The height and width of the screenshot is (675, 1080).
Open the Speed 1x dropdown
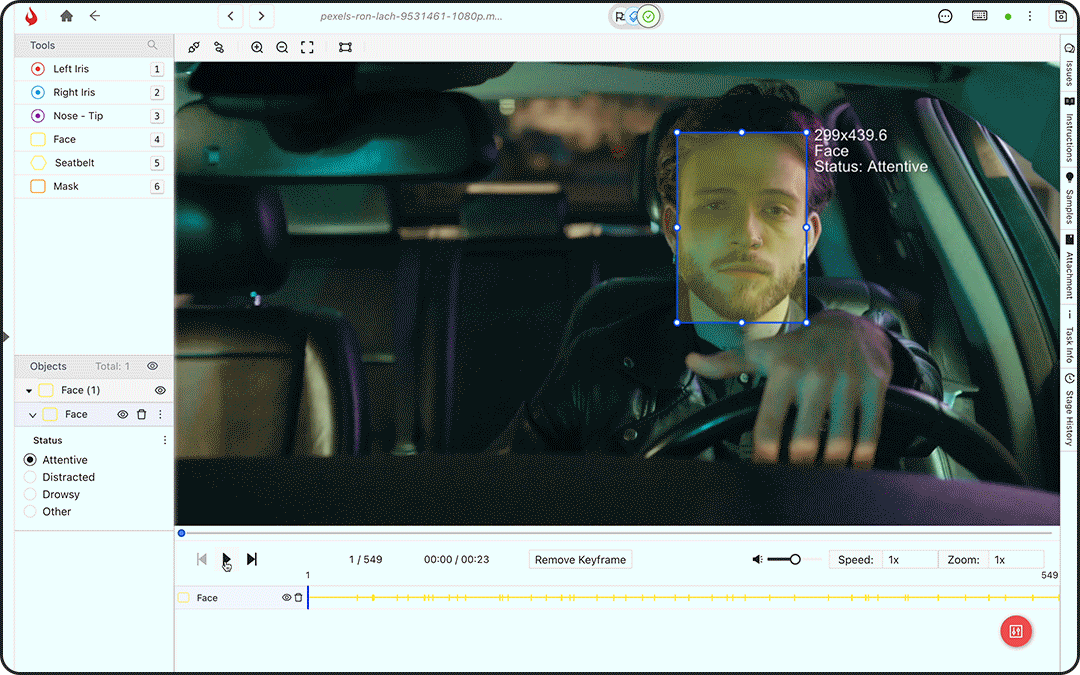pos(908,560)
